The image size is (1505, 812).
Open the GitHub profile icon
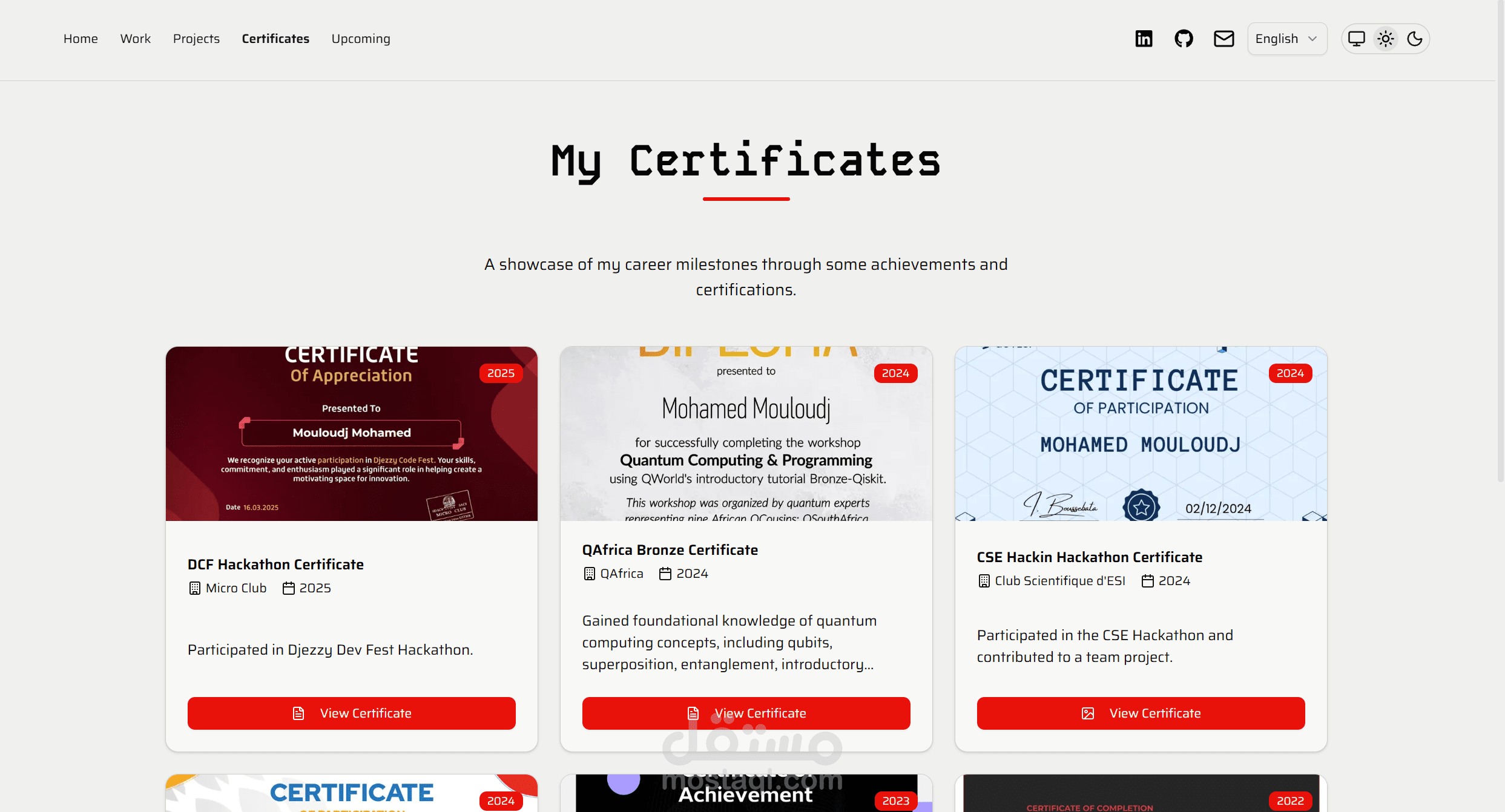click(x=1184, y=39)
